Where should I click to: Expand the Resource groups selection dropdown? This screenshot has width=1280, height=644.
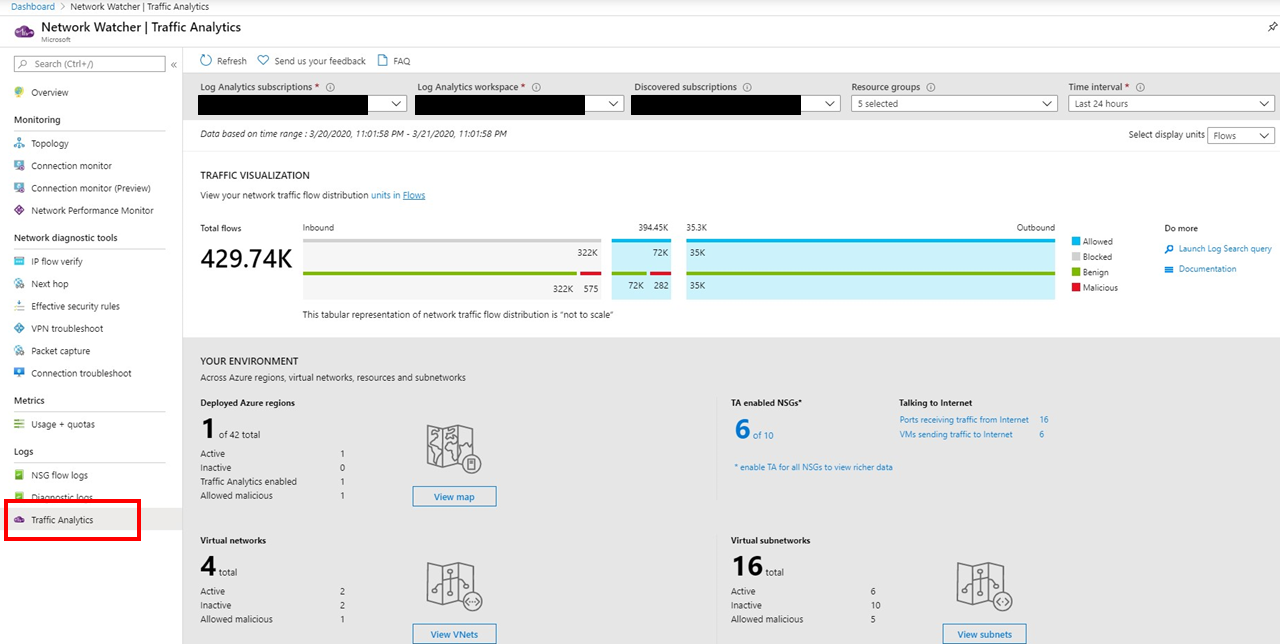pos(954,102)
